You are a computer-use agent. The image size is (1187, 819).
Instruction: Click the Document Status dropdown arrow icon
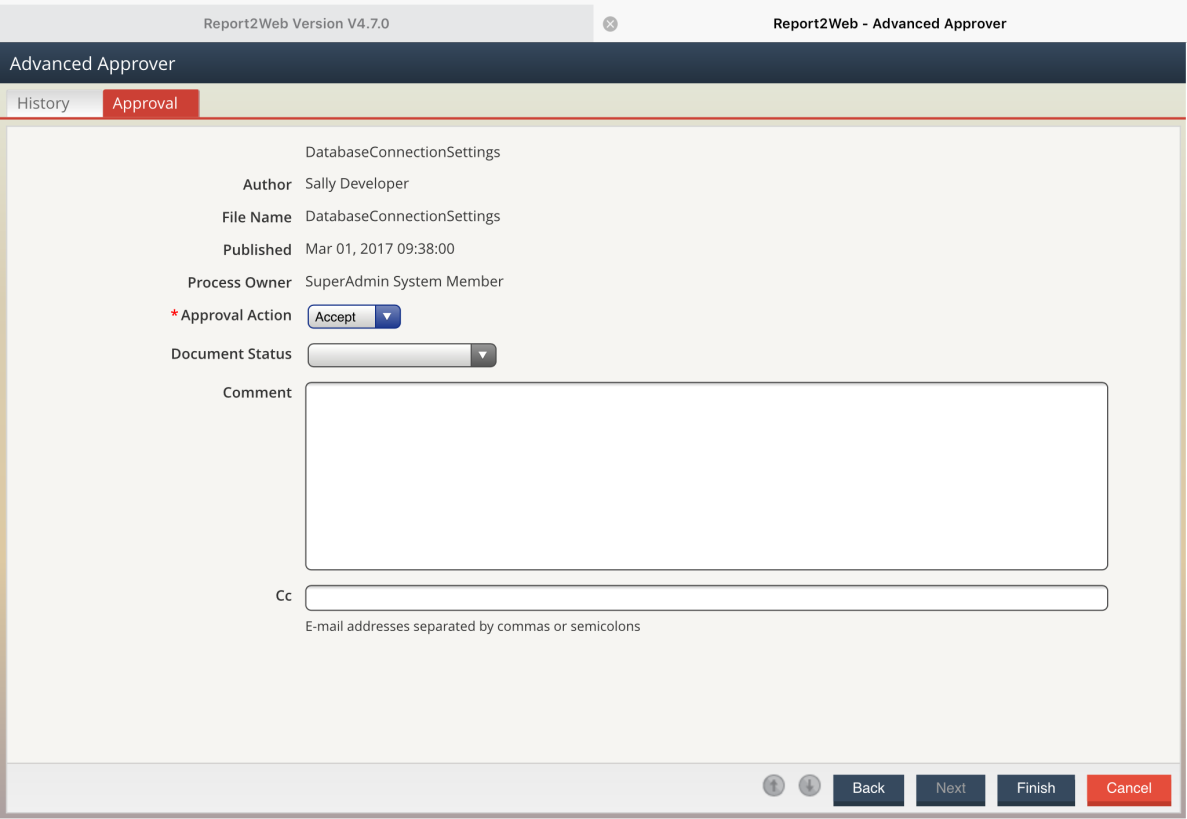(483, 355)
